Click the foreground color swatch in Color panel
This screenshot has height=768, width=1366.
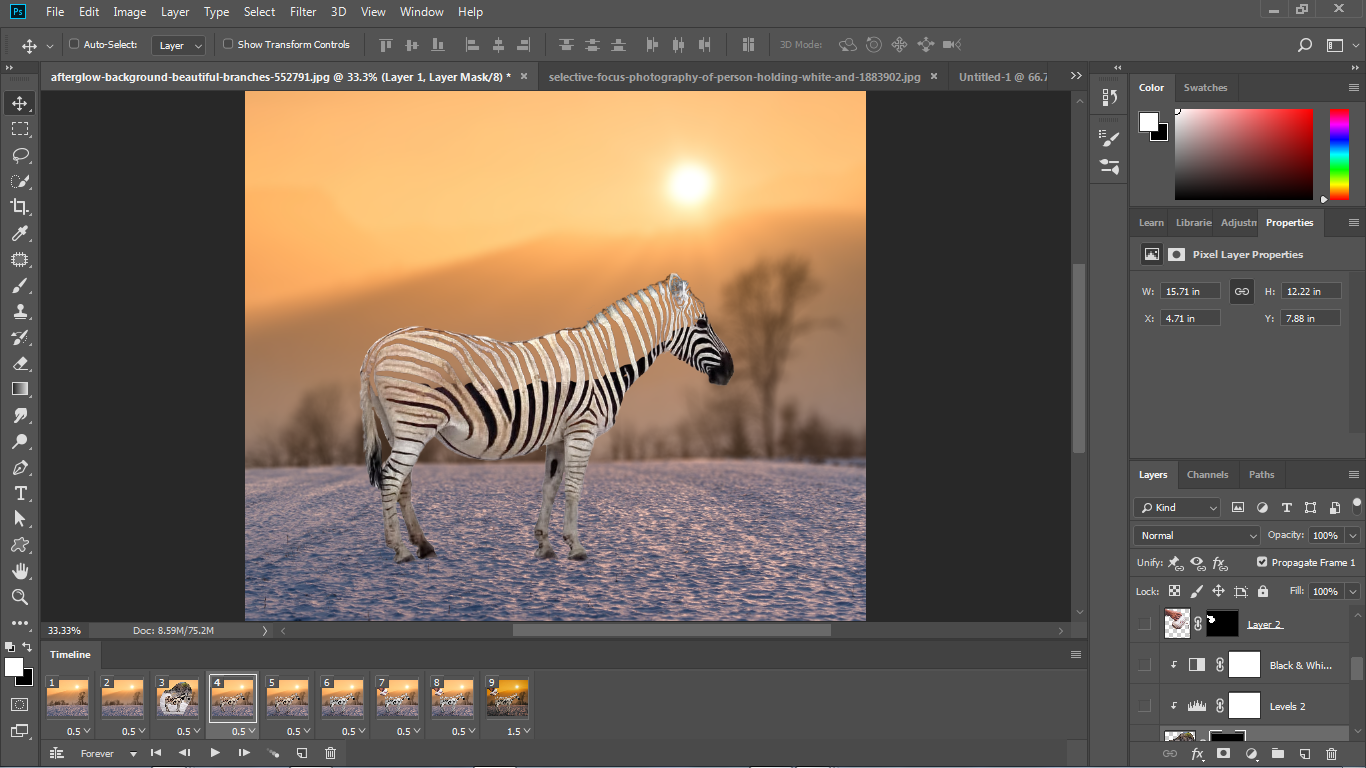[1149, 122]
